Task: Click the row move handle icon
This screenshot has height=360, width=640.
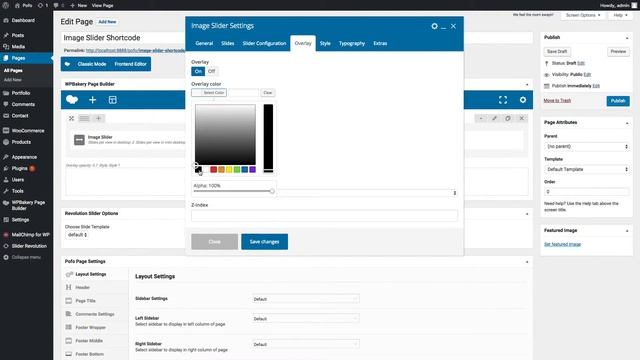Action: point(71,118)
